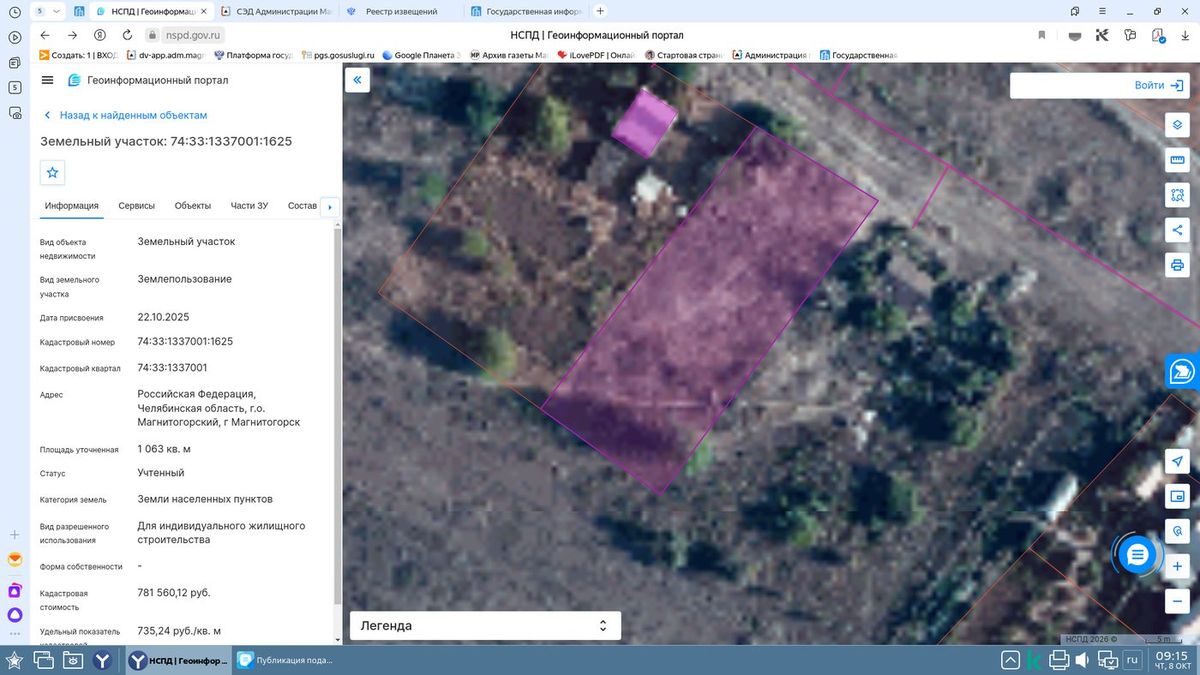Open the volume control in tray
Viewport: 1200px width, 675px height.
[1082, 660]
